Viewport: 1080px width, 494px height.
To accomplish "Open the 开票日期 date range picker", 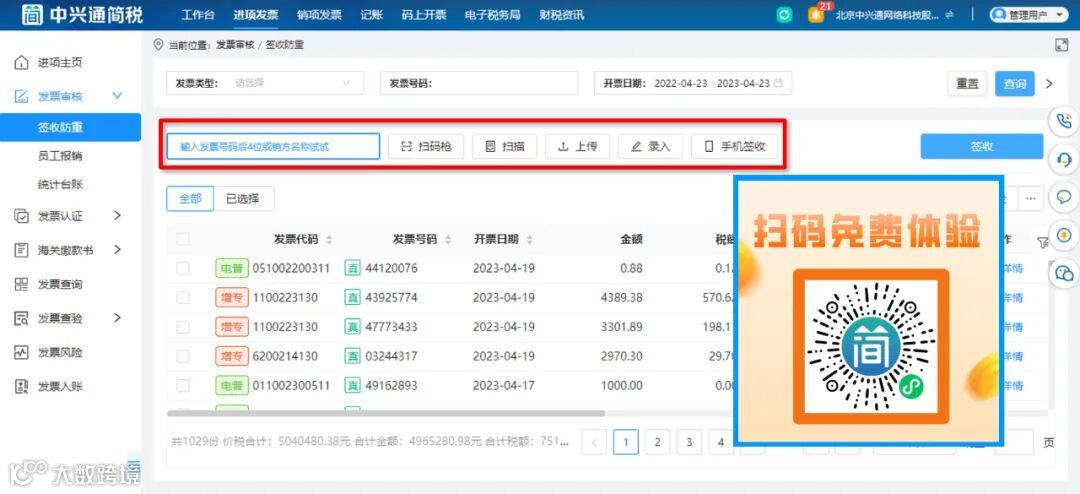I will pos(693,83).
